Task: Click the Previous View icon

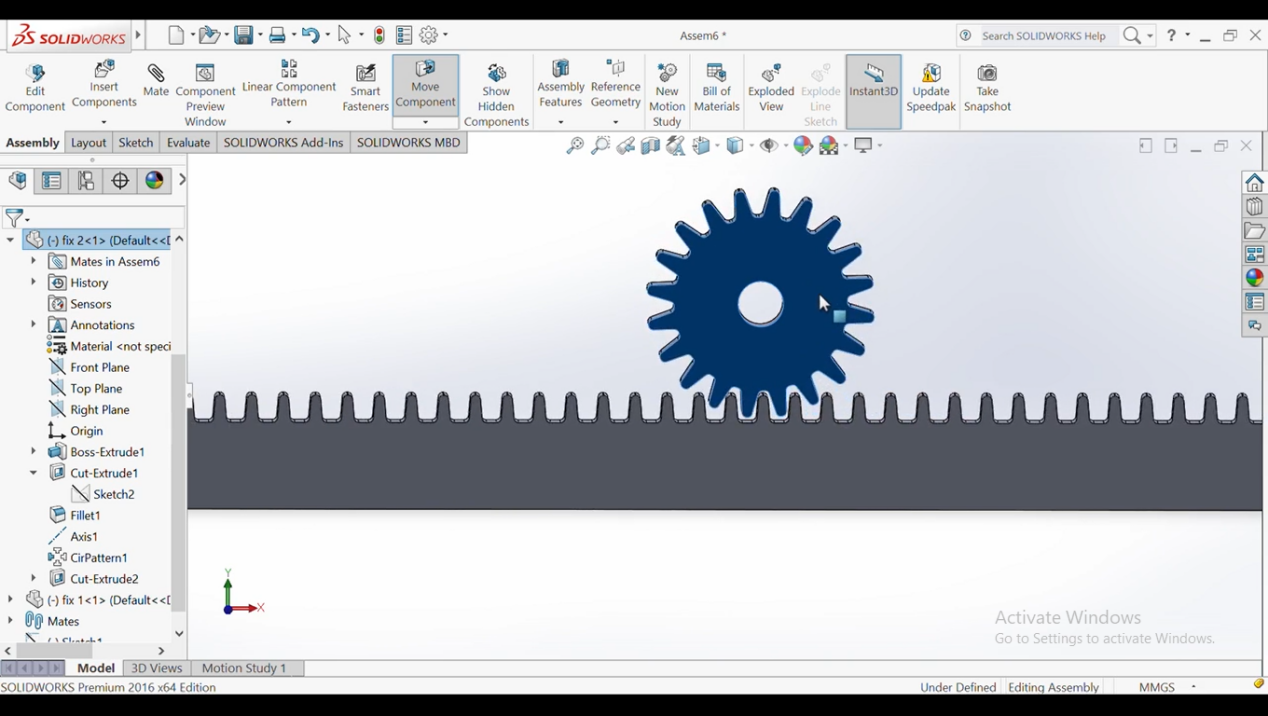Action: 626,146
